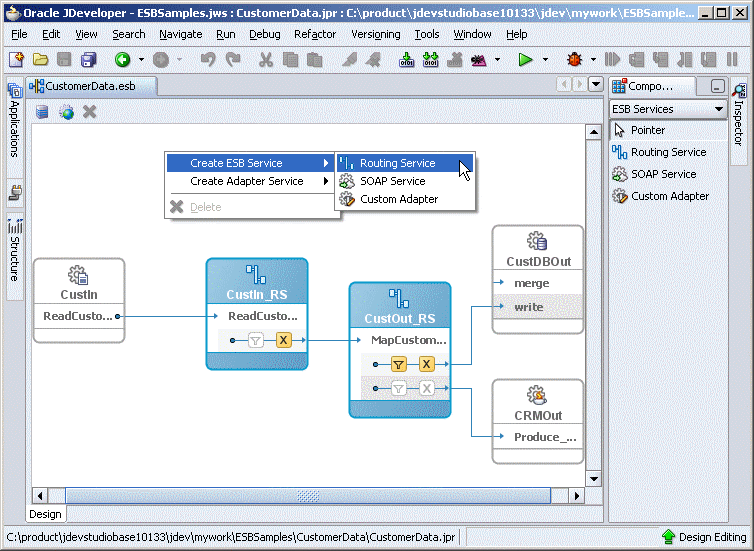Click the Components palette tab
754x551 pixels.
[x=650, y=86]
